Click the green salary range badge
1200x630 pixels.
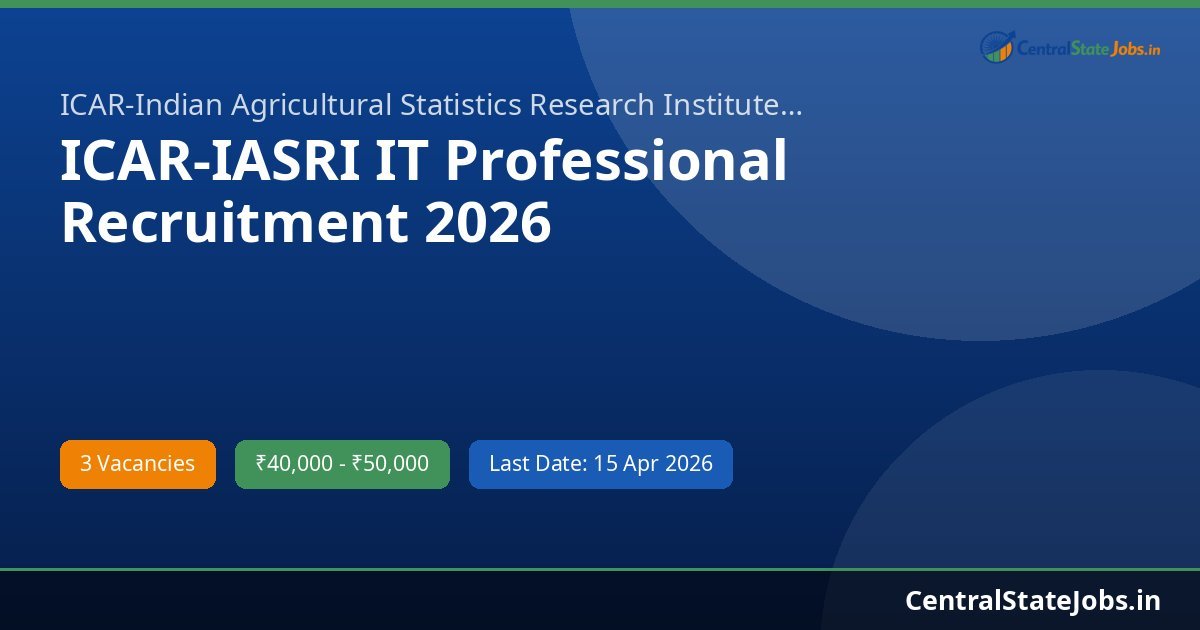341,463
